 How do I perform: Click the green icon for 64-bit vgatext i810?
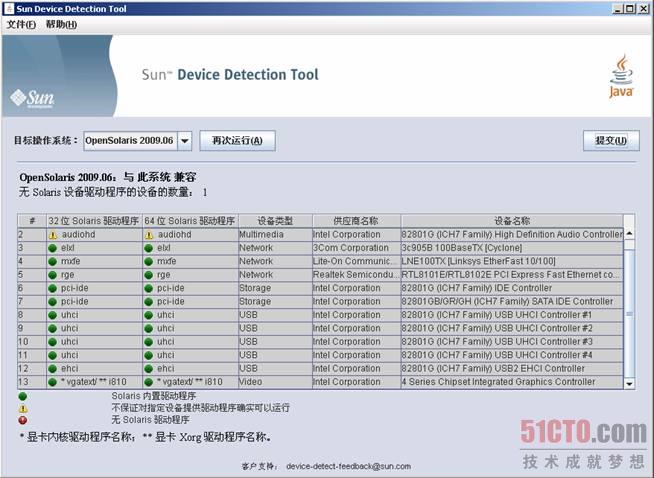point(148,382)
